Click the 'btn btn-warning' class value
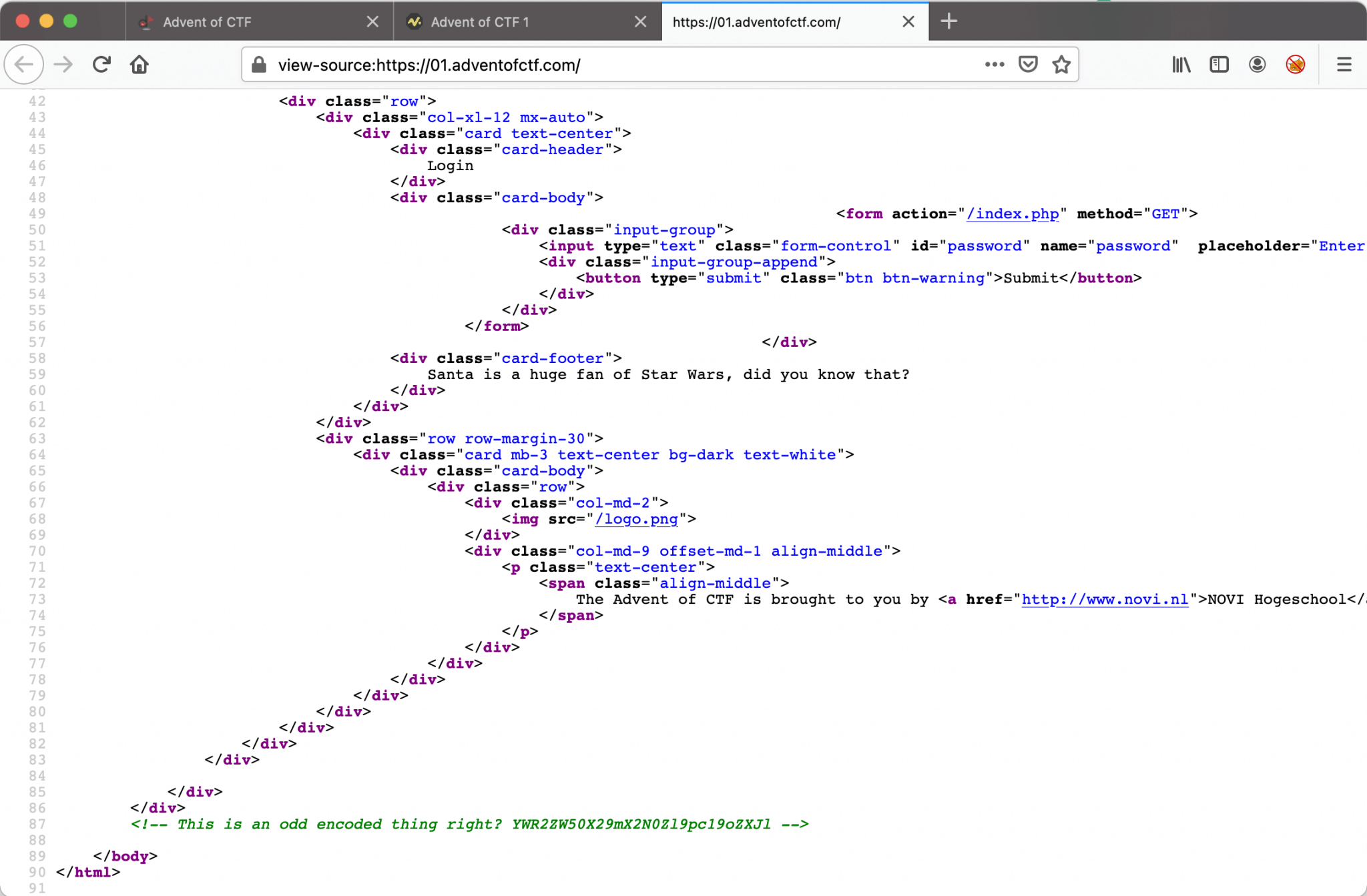This screenshot has width=1367, height=896. click(914, 278)
